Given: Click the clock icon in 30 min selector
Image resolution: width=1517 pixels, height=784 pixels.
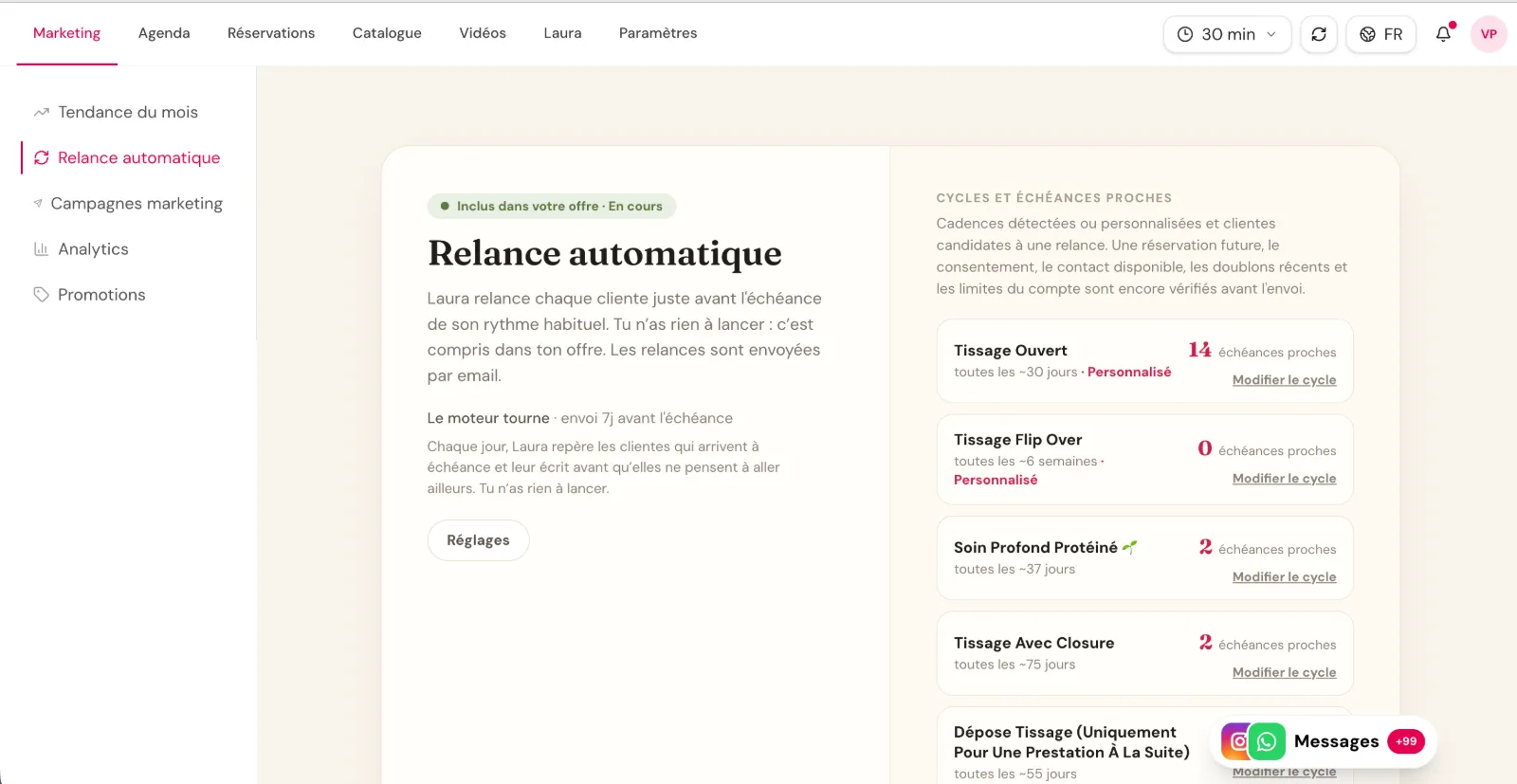Looking at the screenshot, I should [x=1185, y=34].
